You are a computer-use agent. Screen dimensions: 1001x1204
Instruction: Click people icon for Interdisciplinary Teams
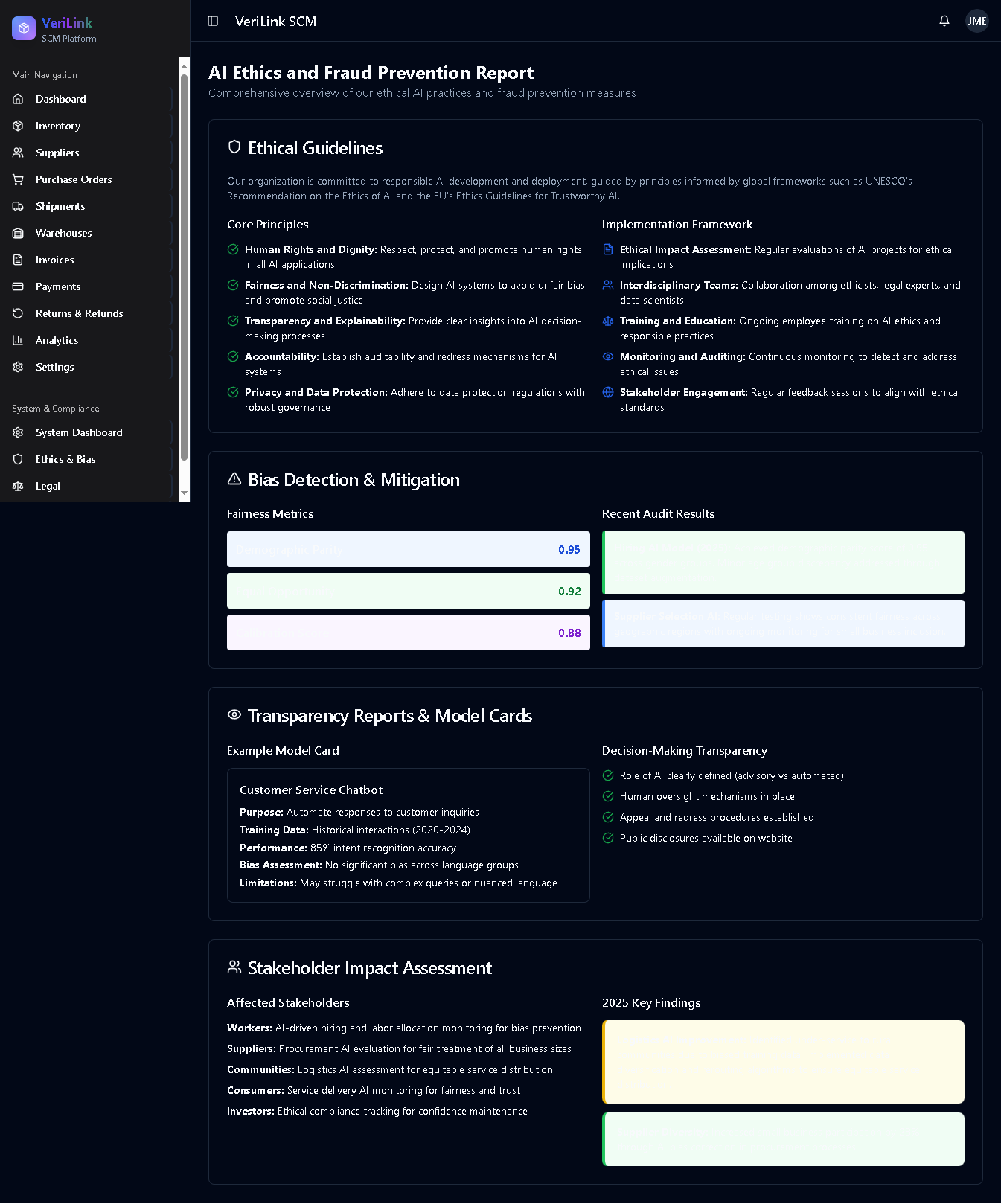(608, 285)
